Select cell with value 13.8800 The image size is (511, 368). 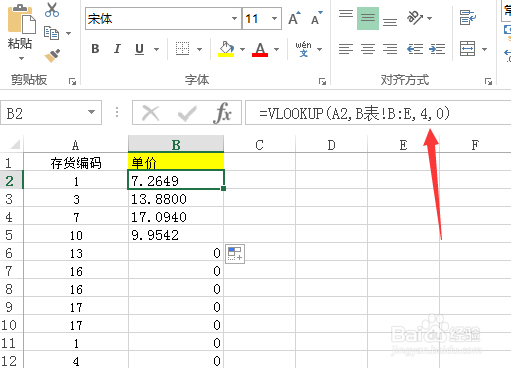176,199
